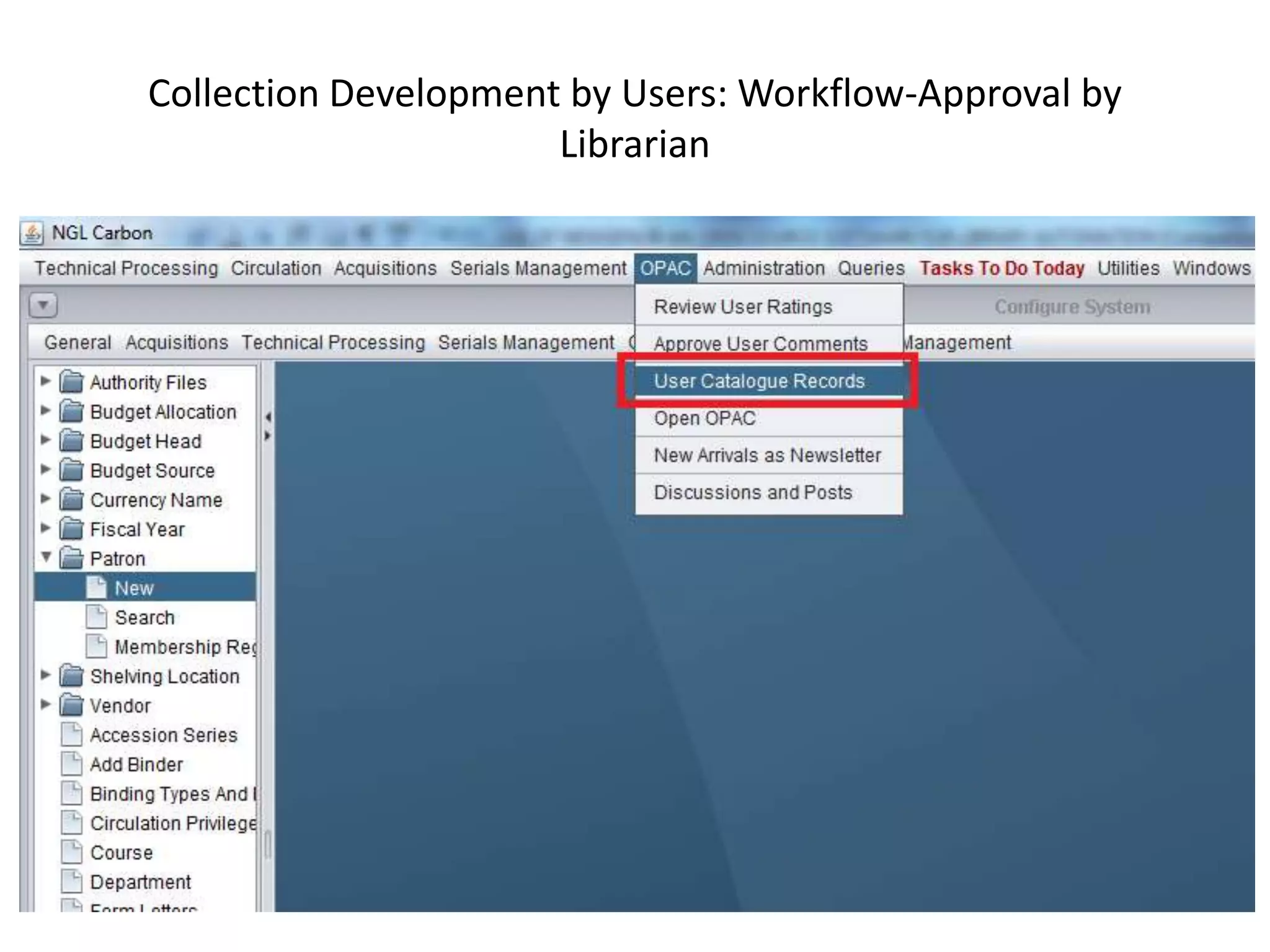Click the Budget Allocation folder icon
This screenshot has width=1270, height=952.
pyautogui.click(x=71, y=411)
